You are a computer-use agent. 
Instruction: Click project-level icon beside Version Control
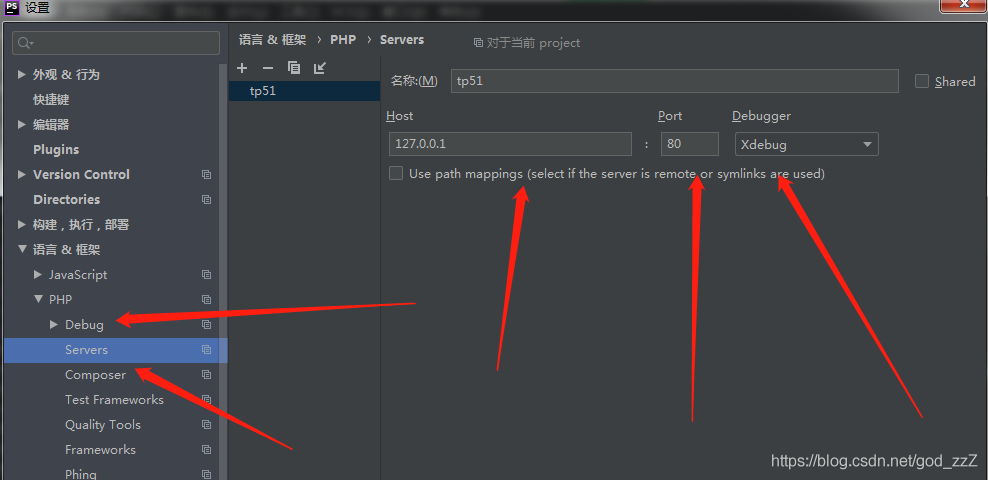(206, 175)
